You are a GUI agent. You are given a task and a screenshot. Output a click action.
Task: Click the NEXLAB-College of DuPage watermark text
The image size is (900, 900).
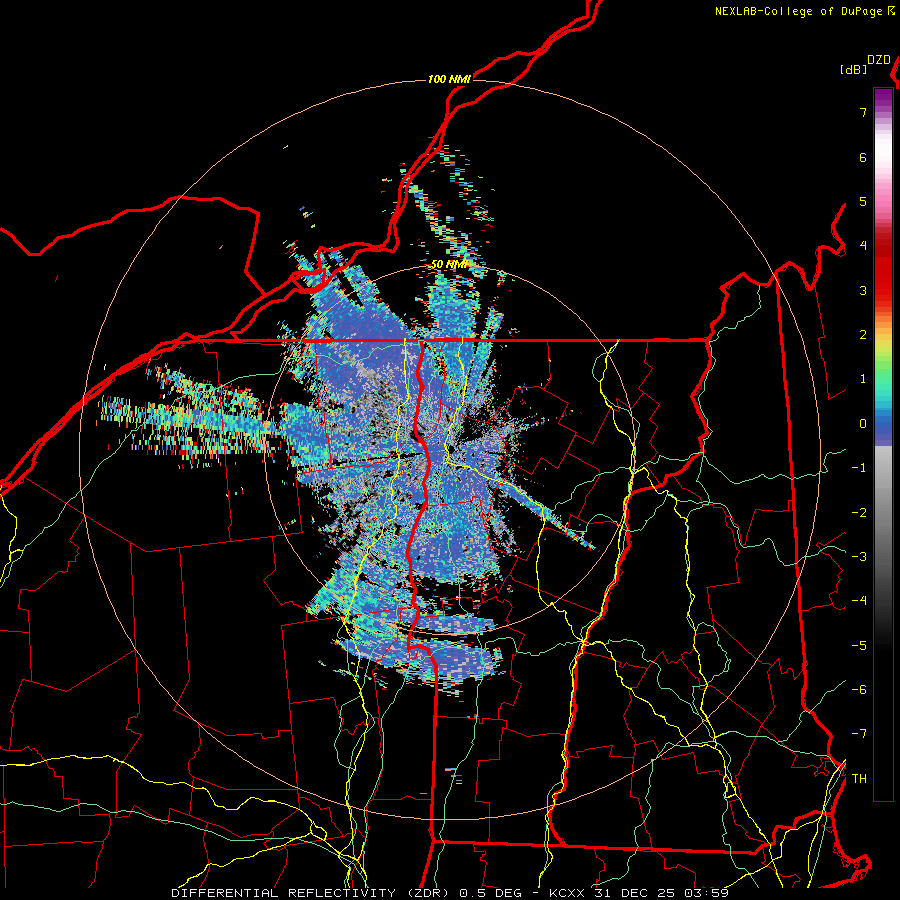click(804, 11)
